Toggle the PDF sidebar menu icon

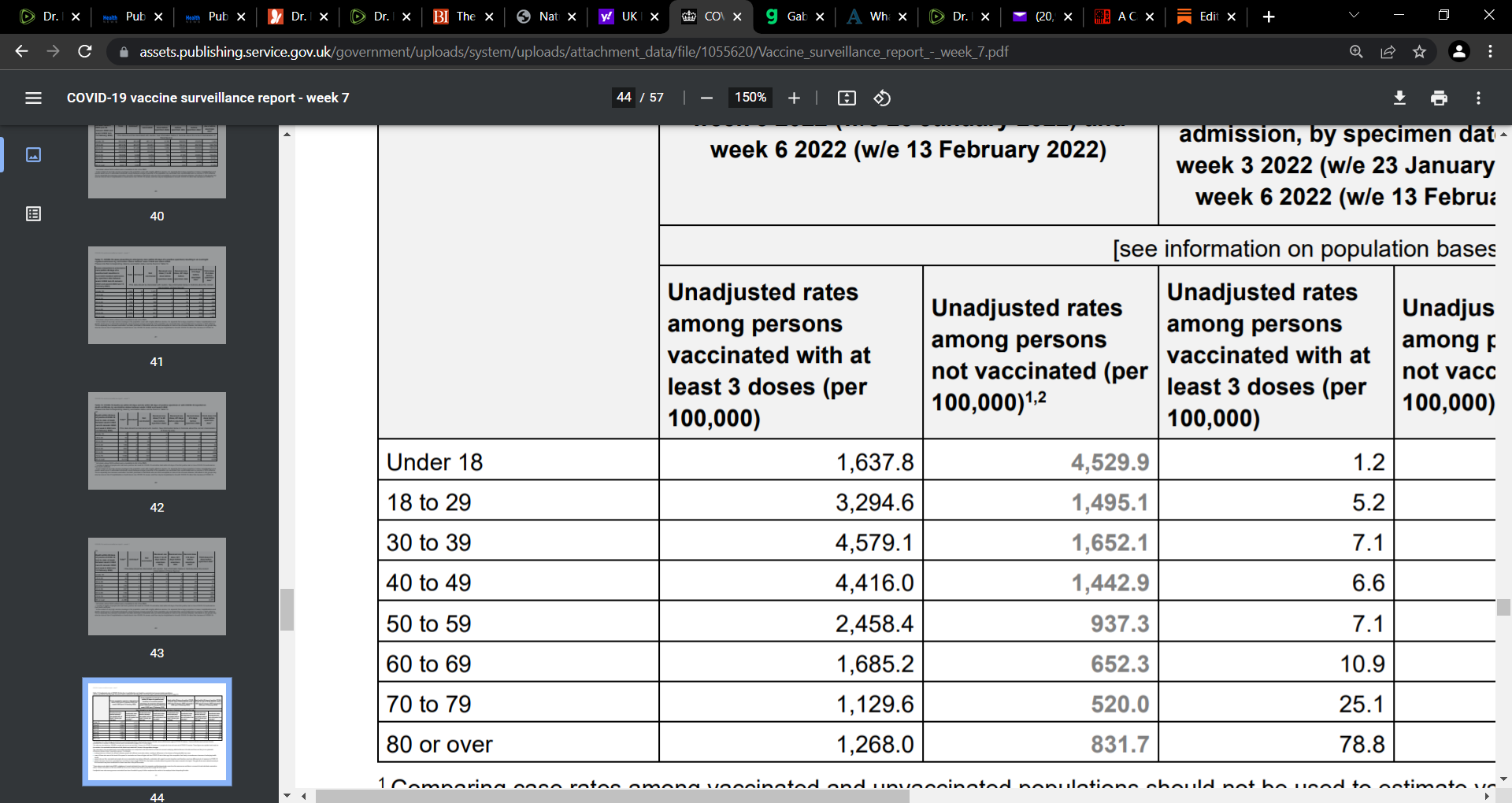(x=33, y=98)
